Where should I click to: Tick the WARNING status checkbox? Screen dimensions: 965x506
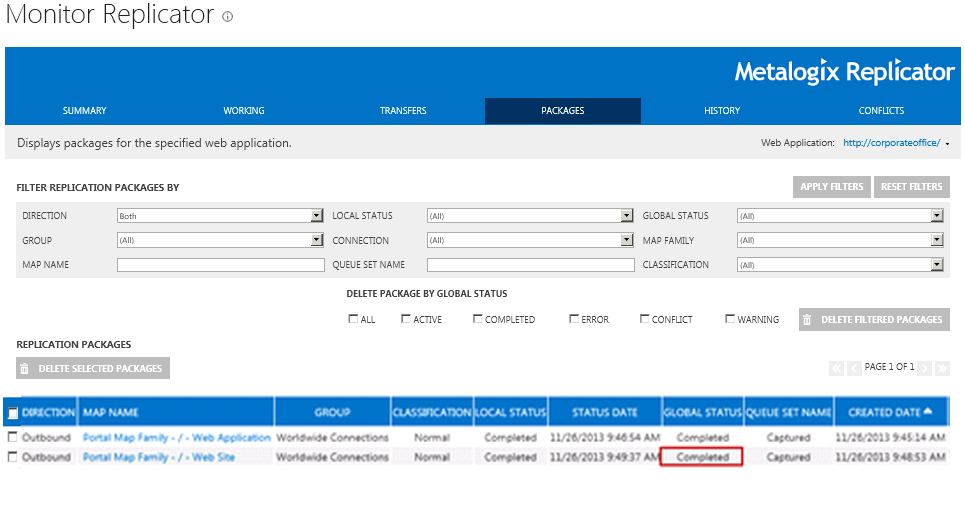pyautogui.click(x=730, y=320)
